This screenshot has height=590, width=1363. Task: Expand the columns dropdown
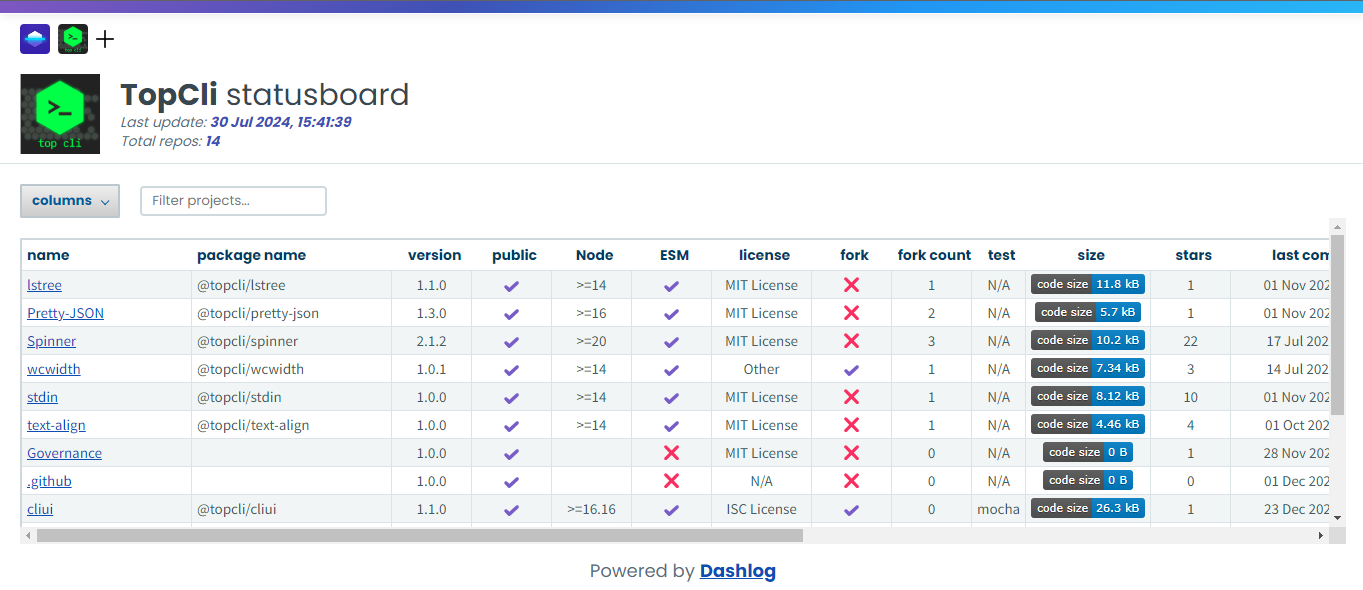tap(70, 201)
